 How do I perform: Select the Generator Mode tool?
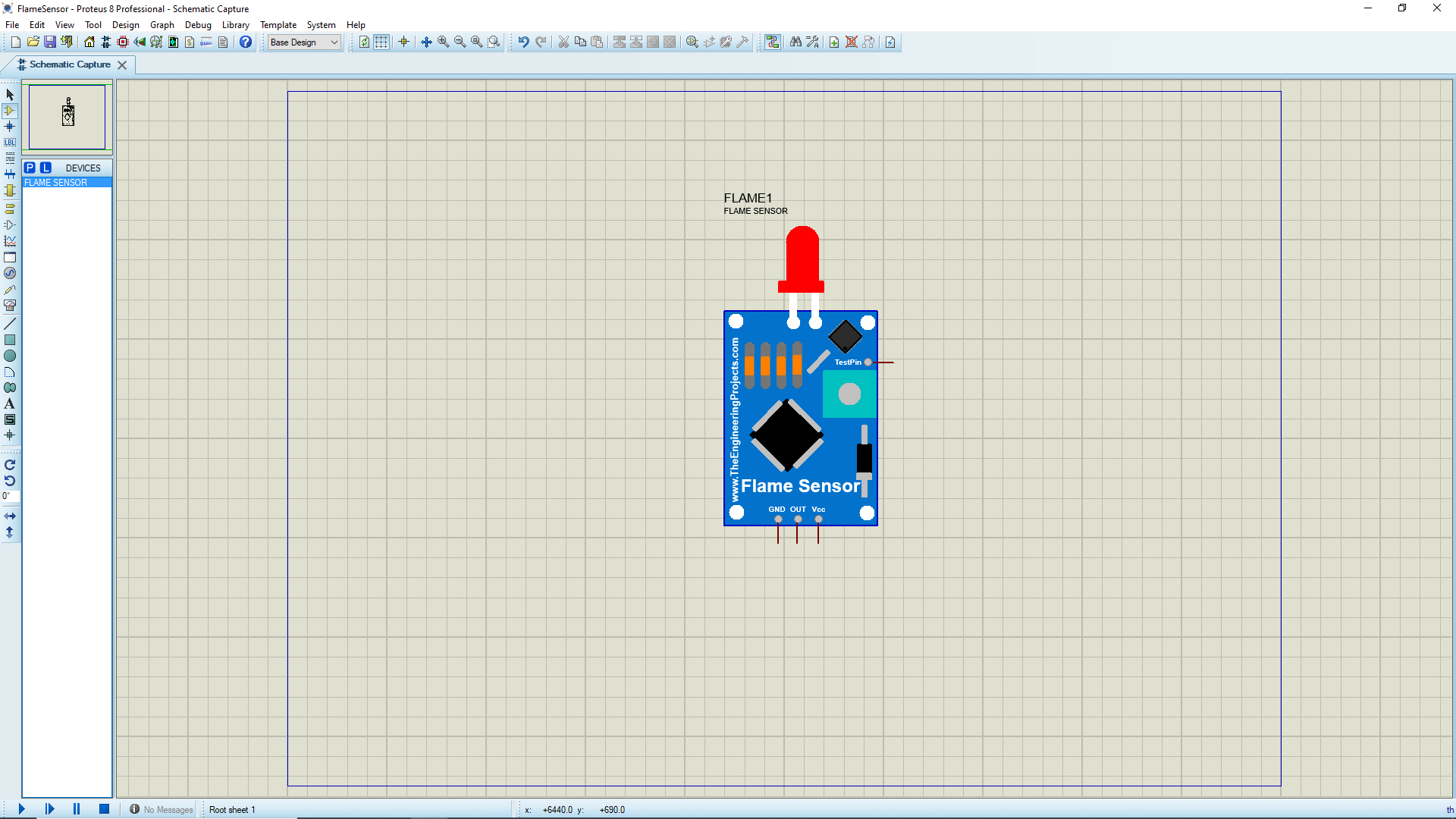tap(10, 273)
